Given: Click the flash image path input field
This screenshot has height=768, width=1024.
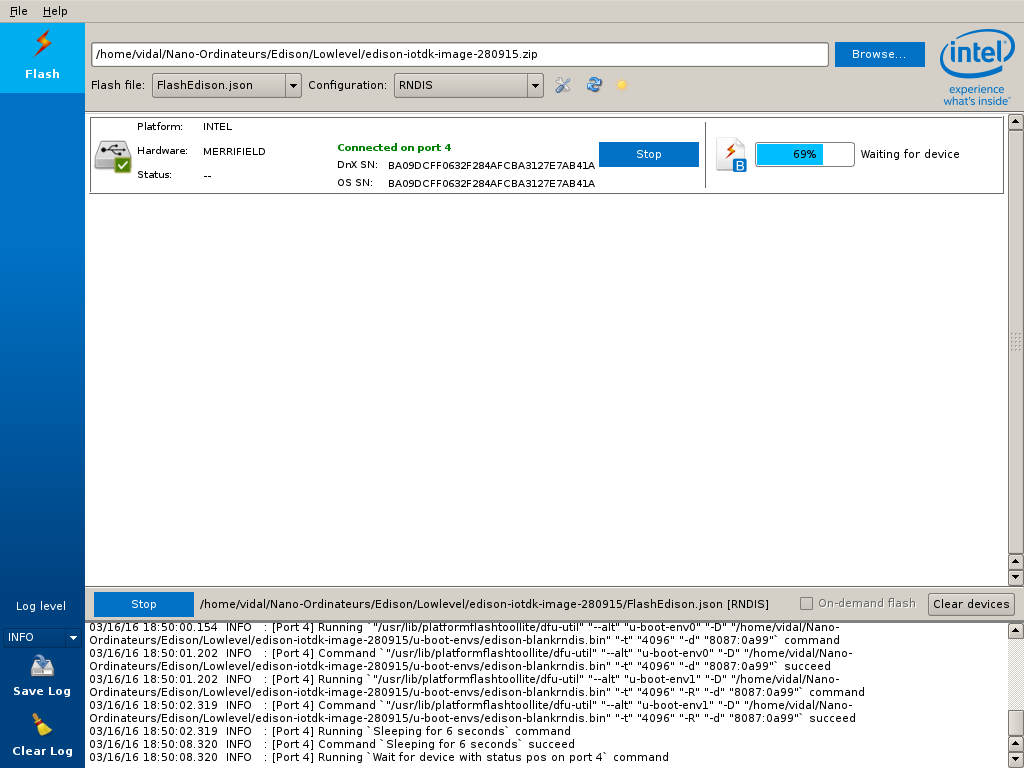Looking at the screenshot, I should 459,54.
